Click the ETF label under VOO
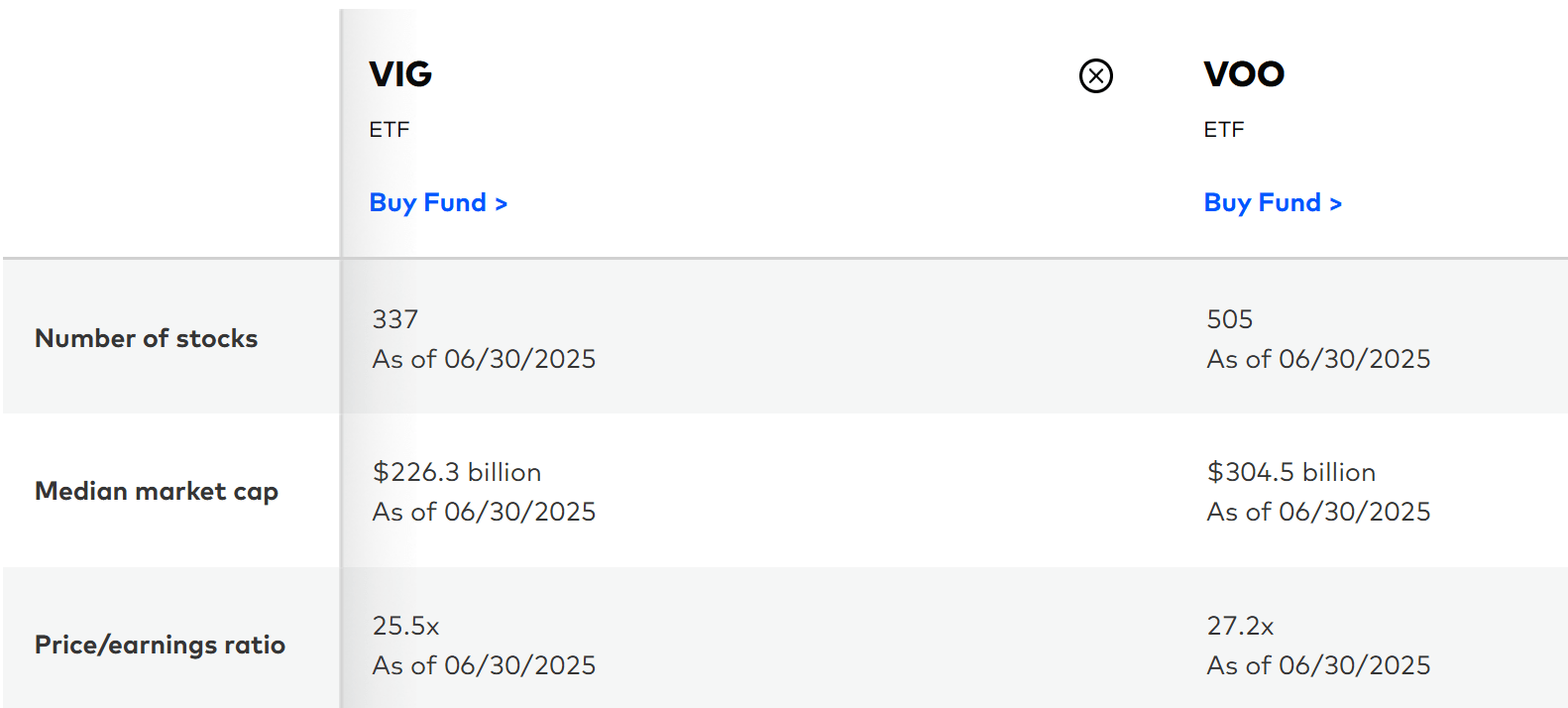The height and width of the screenshot is (708, 1568). (x=1223, y=129)
